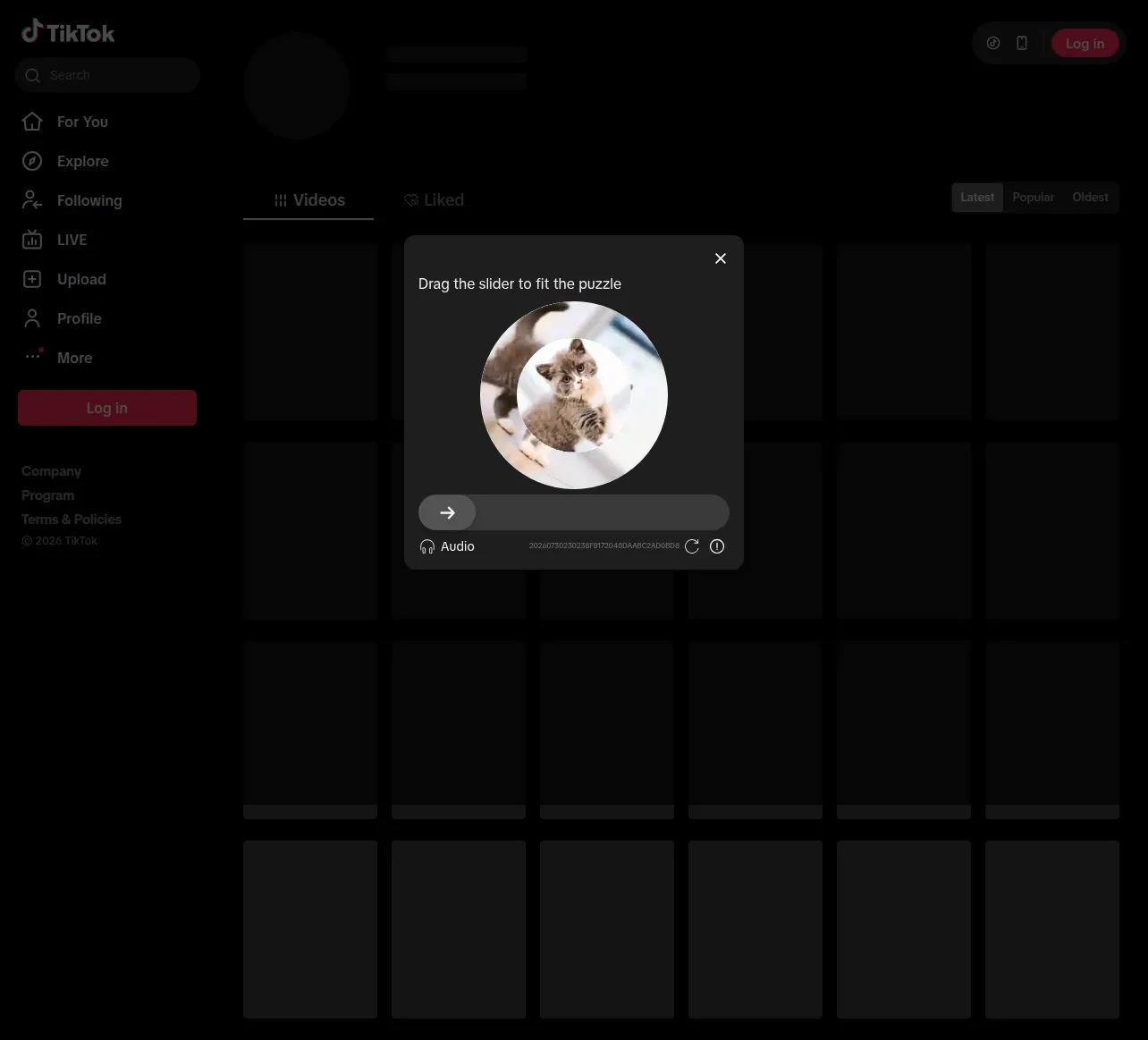Refresh the captcha puzzle
This screenshot has height=1040, width=1148.
point(692,546)
